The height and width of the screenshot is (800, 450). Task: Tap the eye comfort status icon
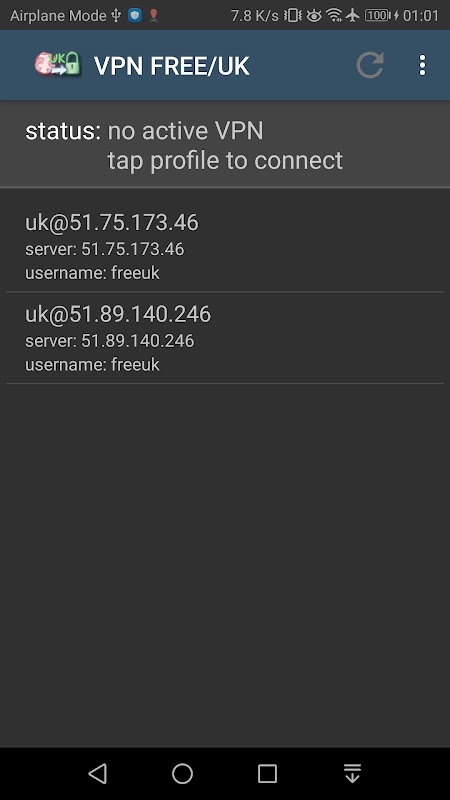coord(314,16)
